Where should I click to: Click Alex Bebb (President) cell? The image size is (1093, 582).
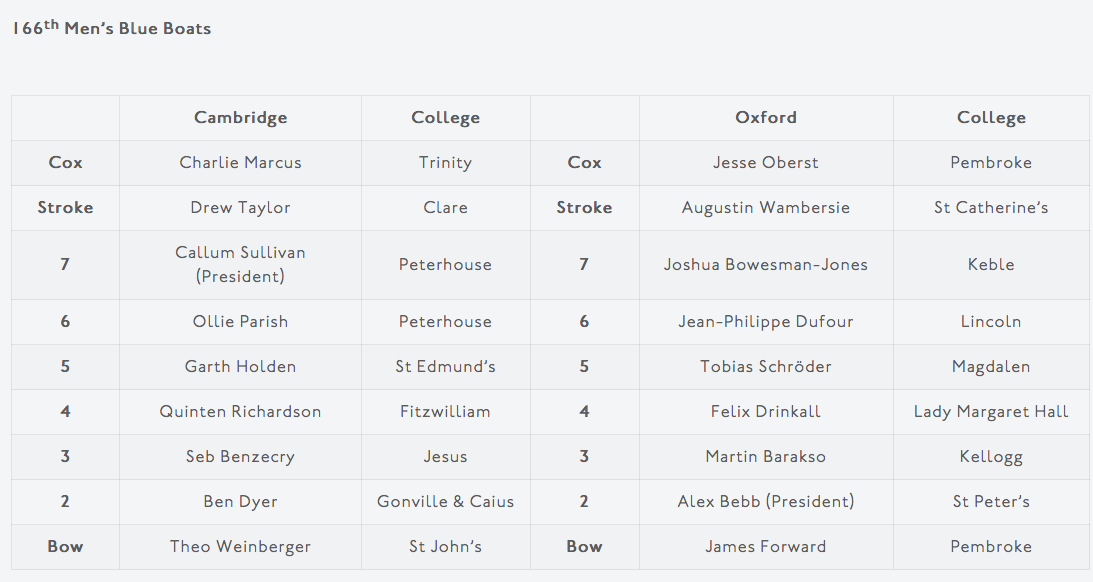pos(766,502)
